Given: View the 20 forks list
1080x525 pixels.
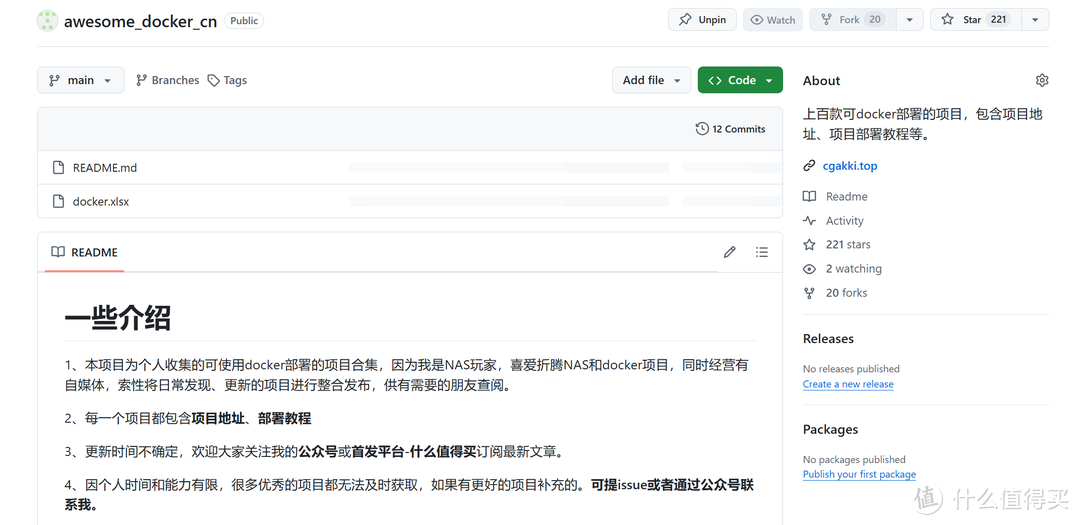Looking at the screenshot, I should 847,293.
